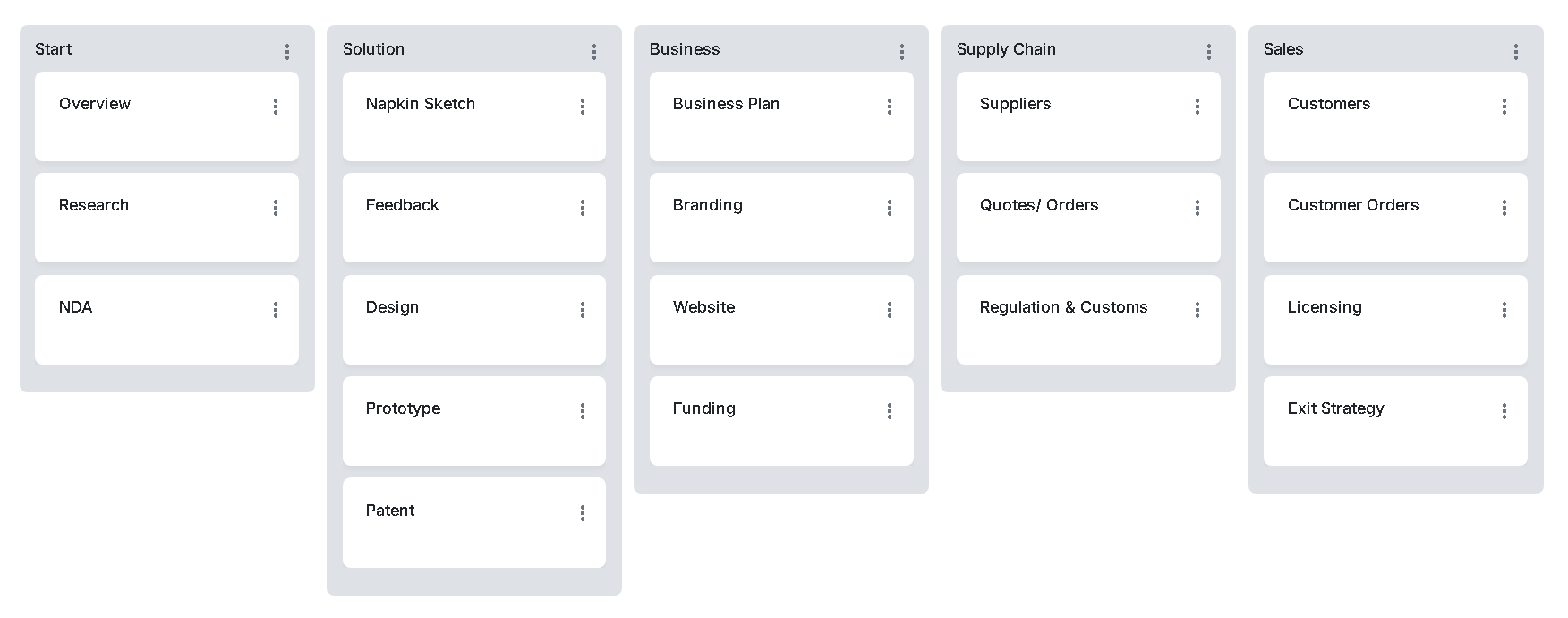Screen dimensions: 1568x618
Task: Click the Napkin Sketch card menu icon
Action: point(583,107)
